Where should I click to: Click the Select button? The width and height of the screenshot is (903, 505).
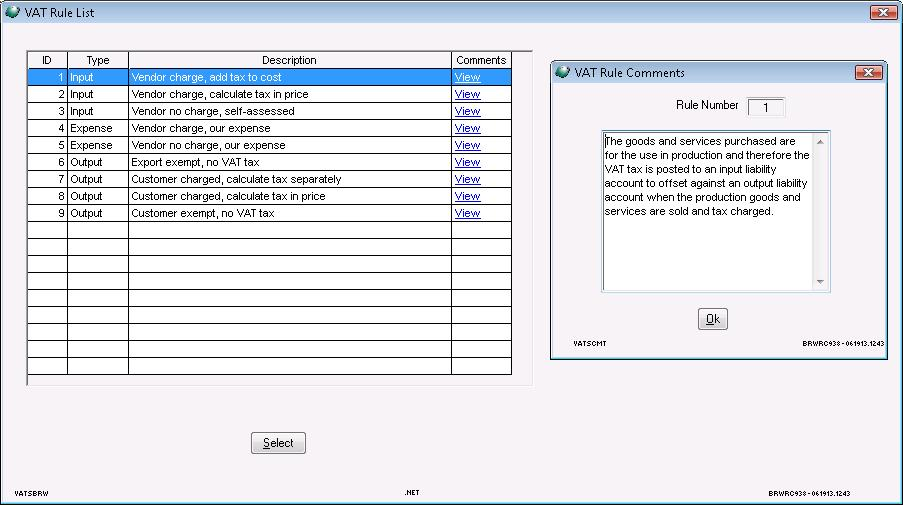278,443
